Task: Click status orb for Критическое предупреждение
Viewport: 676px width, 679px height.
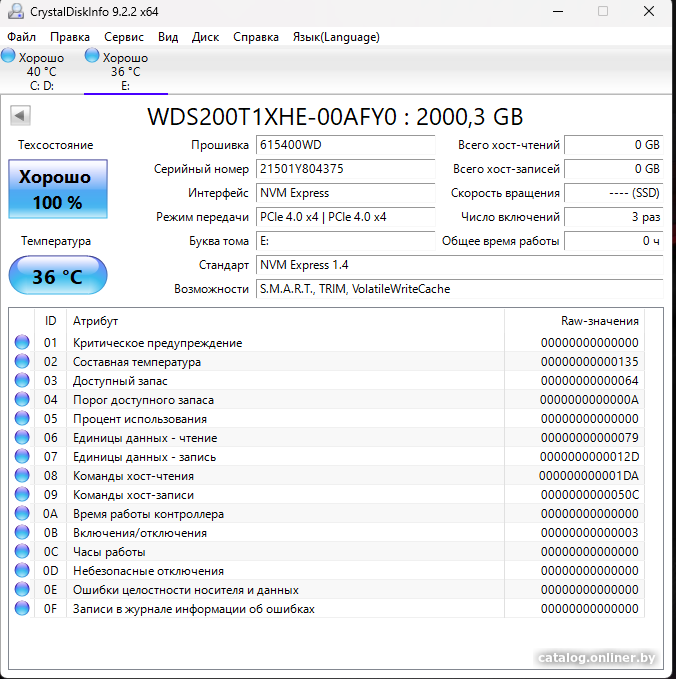Action: pos(22,342)
